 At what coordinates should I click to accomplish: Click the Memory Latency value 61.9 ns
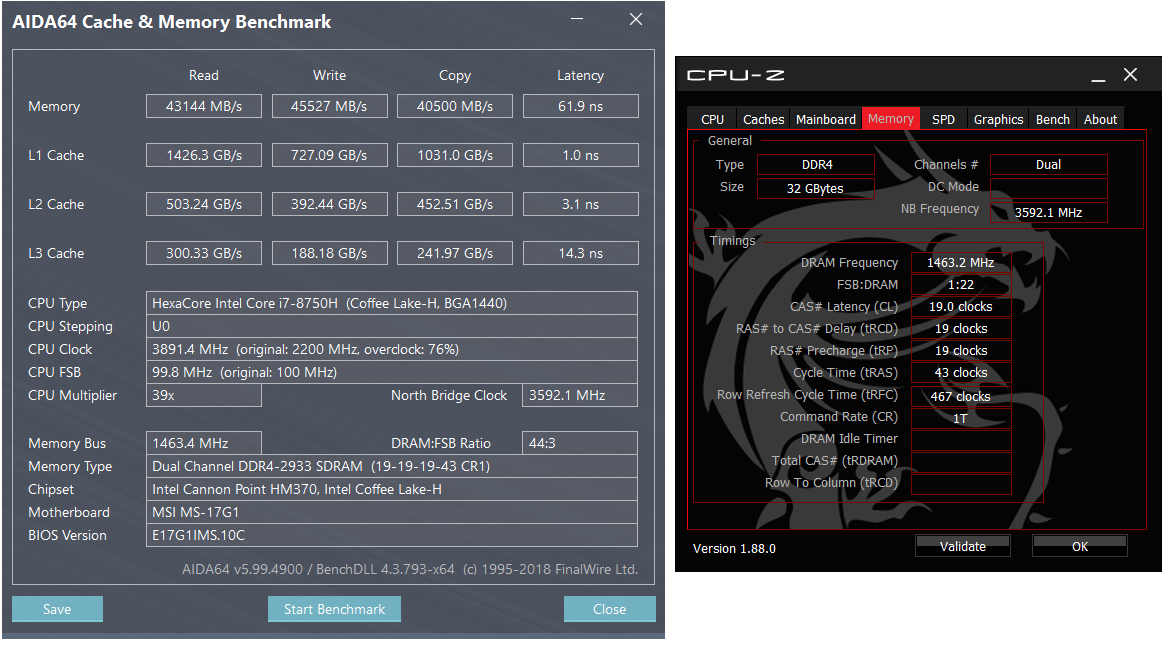coord(581,106)
